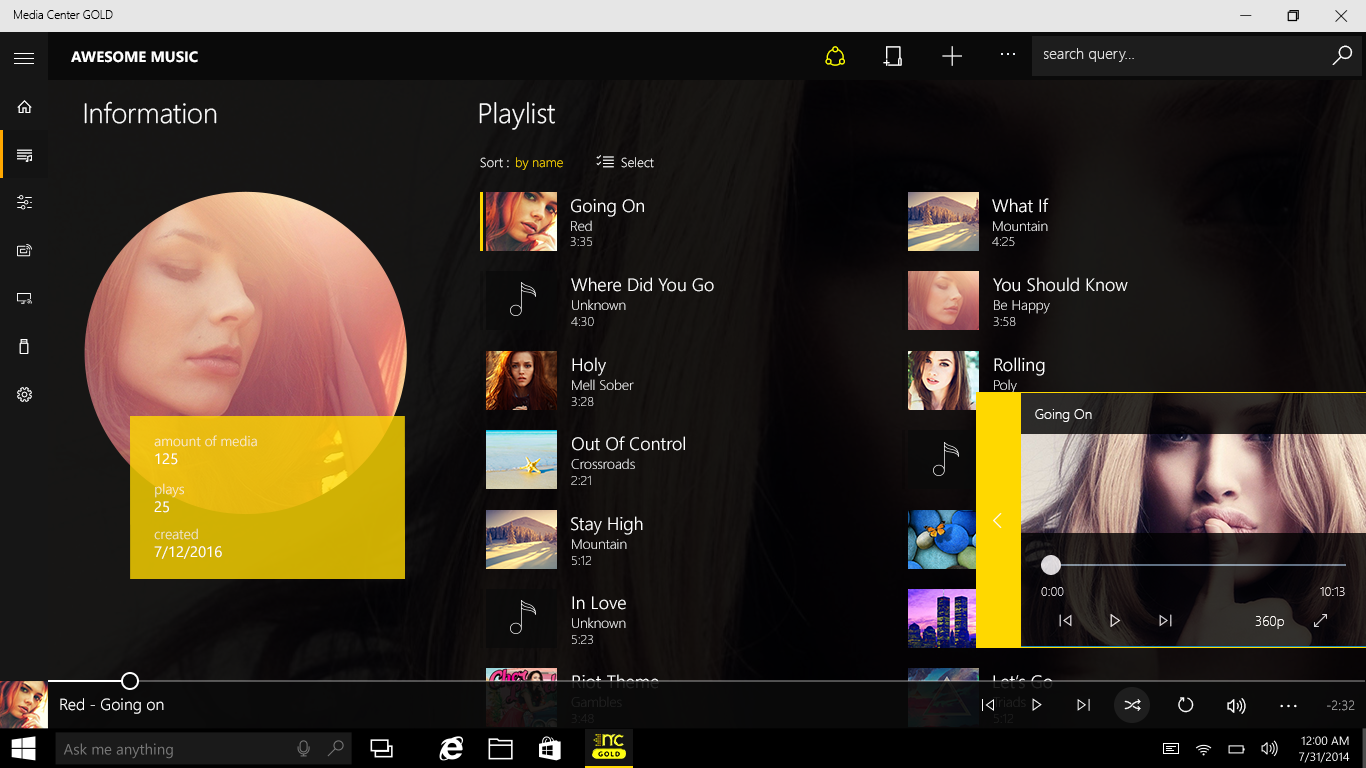Go to Home in the sidebar
The height and width of the screenshot is (768, 1366).
(x=24, y=107)
